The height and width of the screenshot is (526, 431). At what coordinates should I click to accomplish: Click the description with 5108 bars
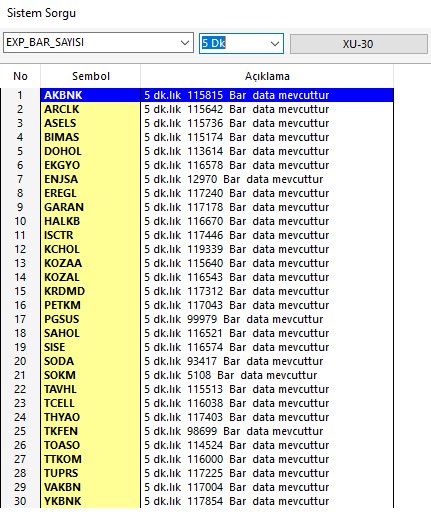point(230,375)
